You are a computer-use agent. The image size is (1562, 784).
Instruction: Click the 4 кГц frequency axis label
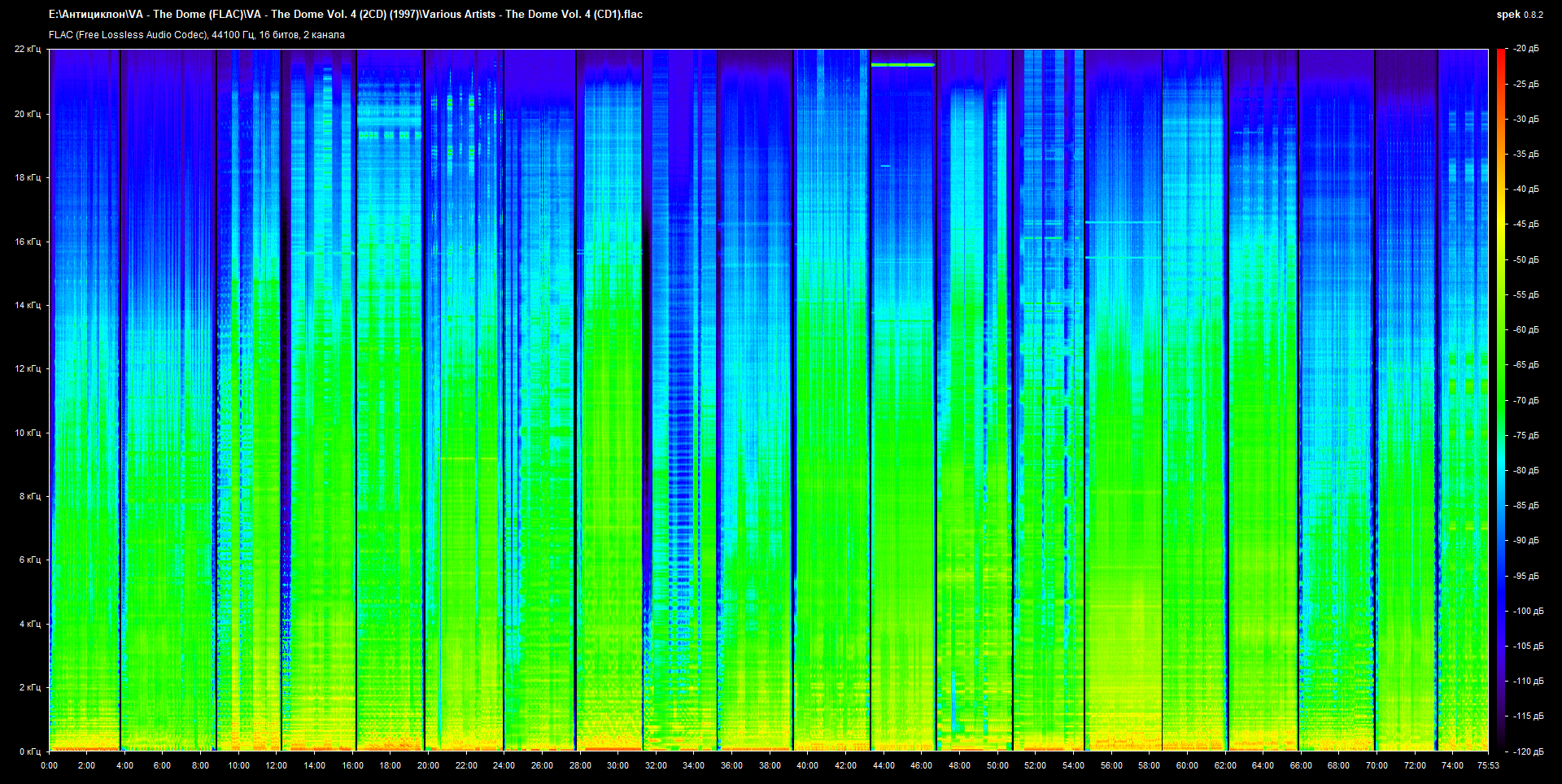pos(29,624)
